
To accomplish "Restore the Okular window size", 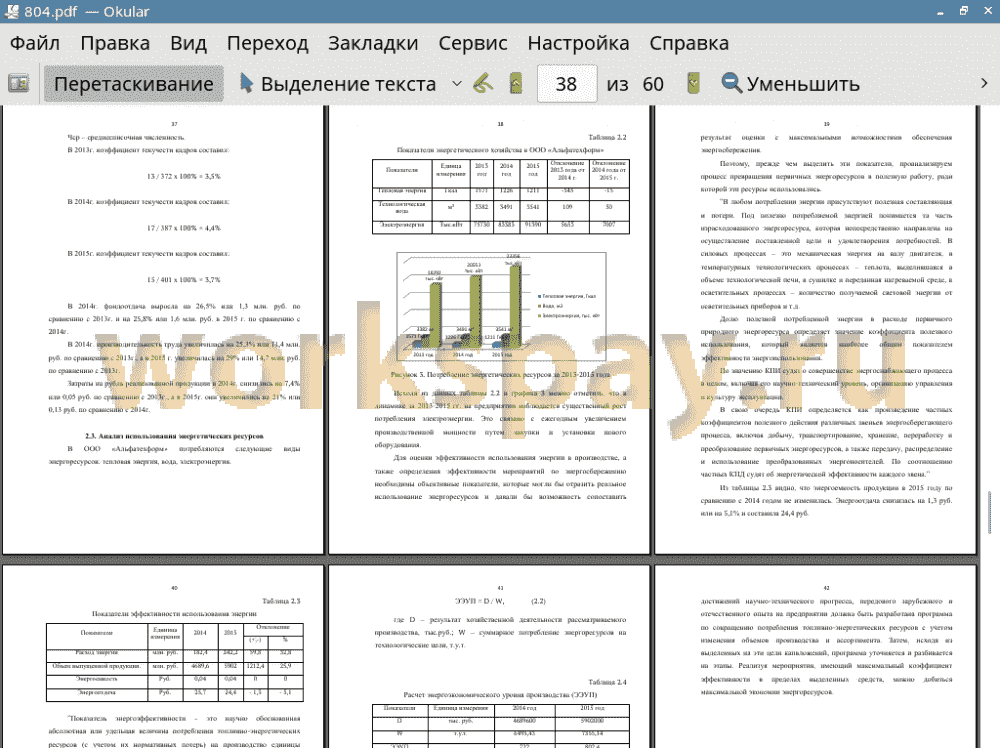I will [x=964, y=11].
